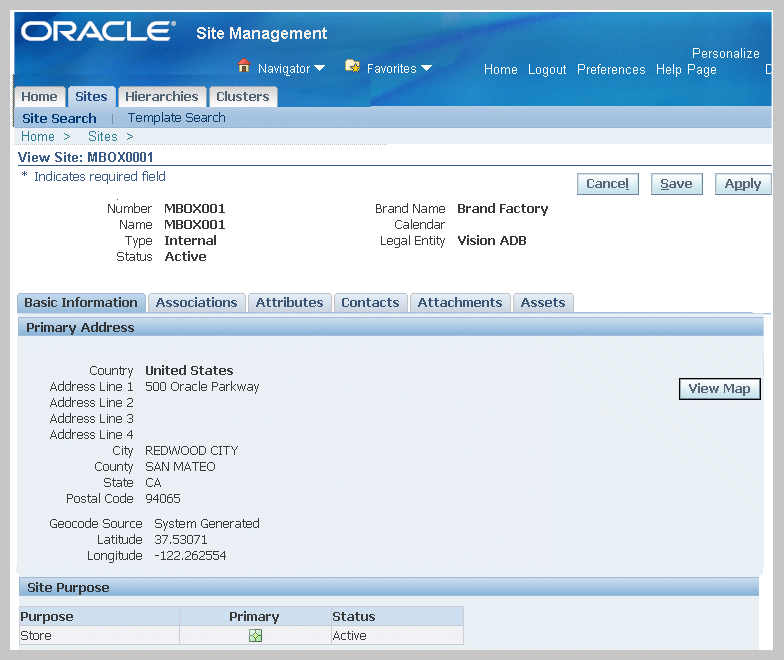Open the Associations tab
Screen dimensions: 784x660
[196, 302]
